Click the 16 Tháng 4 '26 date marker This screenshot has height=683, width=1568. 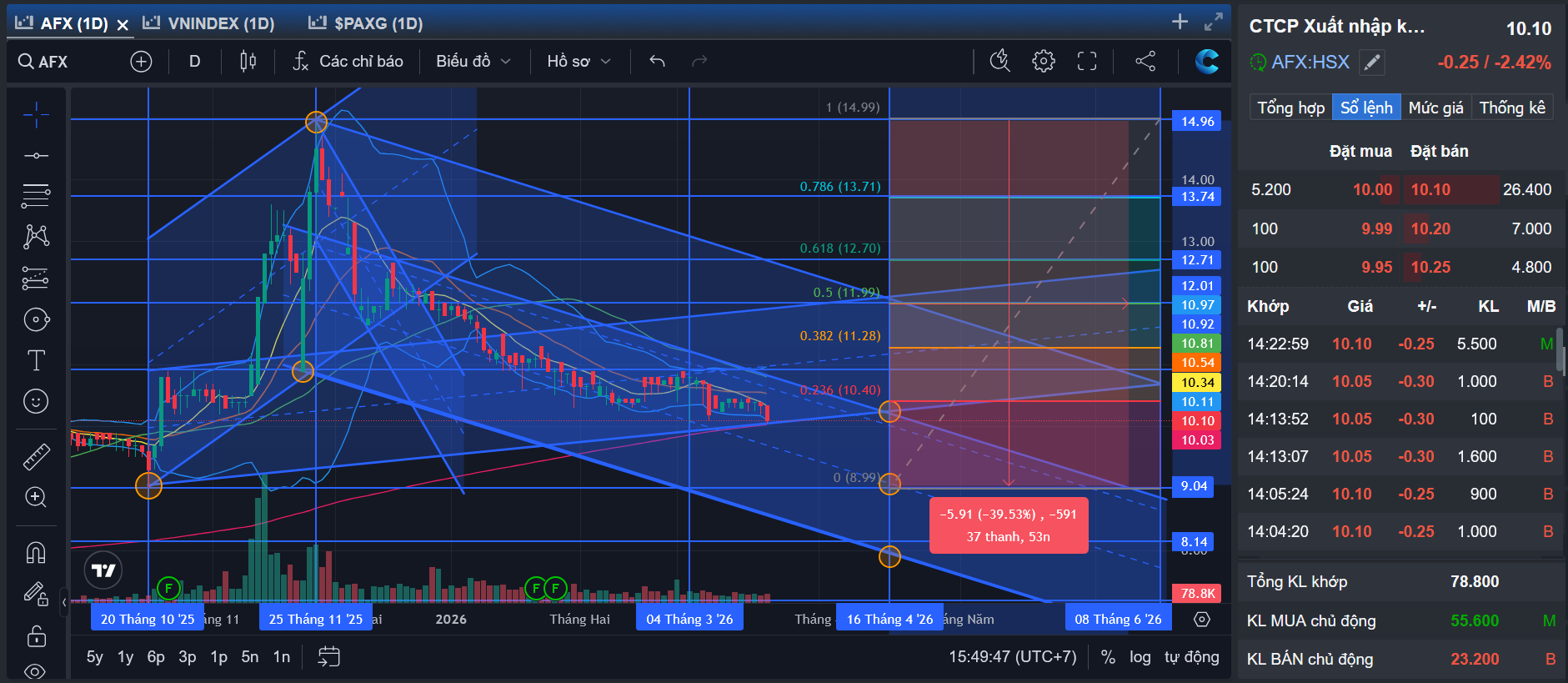coord(889,619)
